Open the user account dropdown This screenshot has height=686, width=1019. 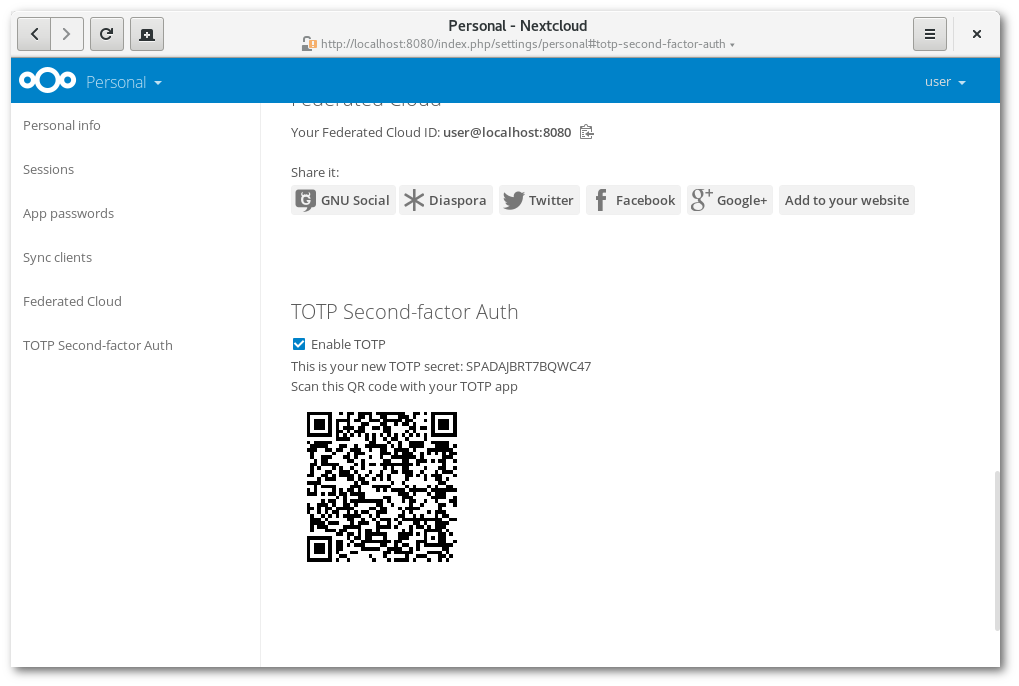pyautogui.click(x=945, y=82)
